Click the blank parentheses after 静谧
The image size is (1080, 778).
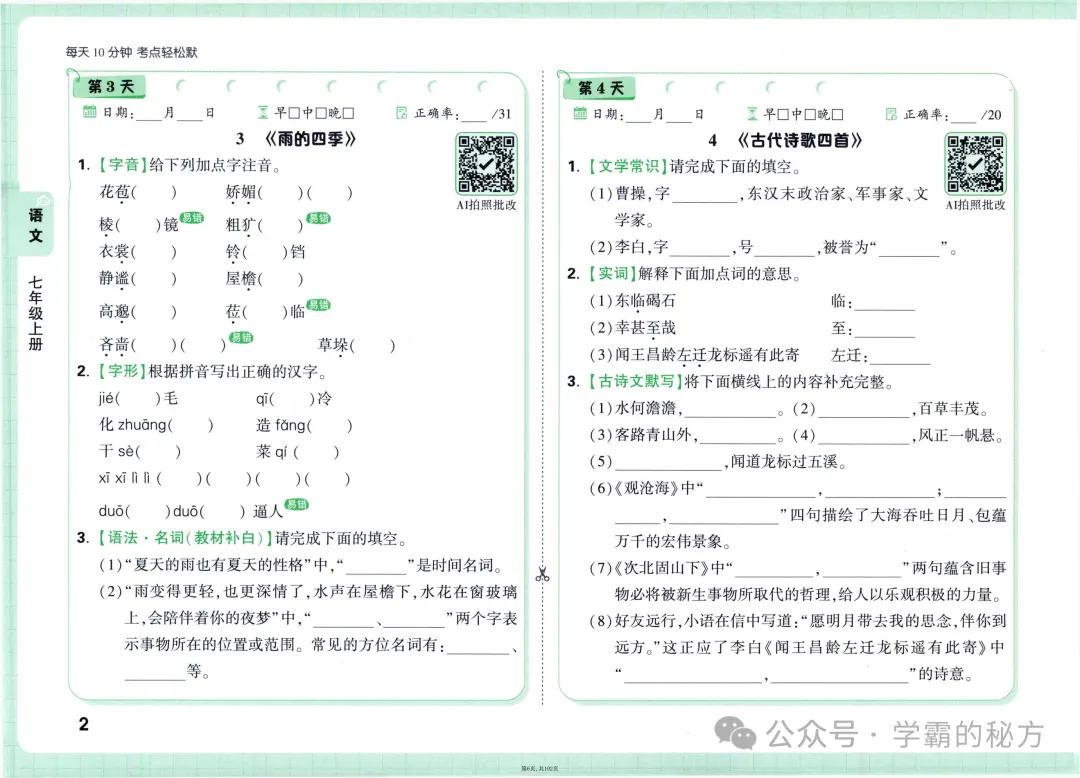tap(154, 279)
